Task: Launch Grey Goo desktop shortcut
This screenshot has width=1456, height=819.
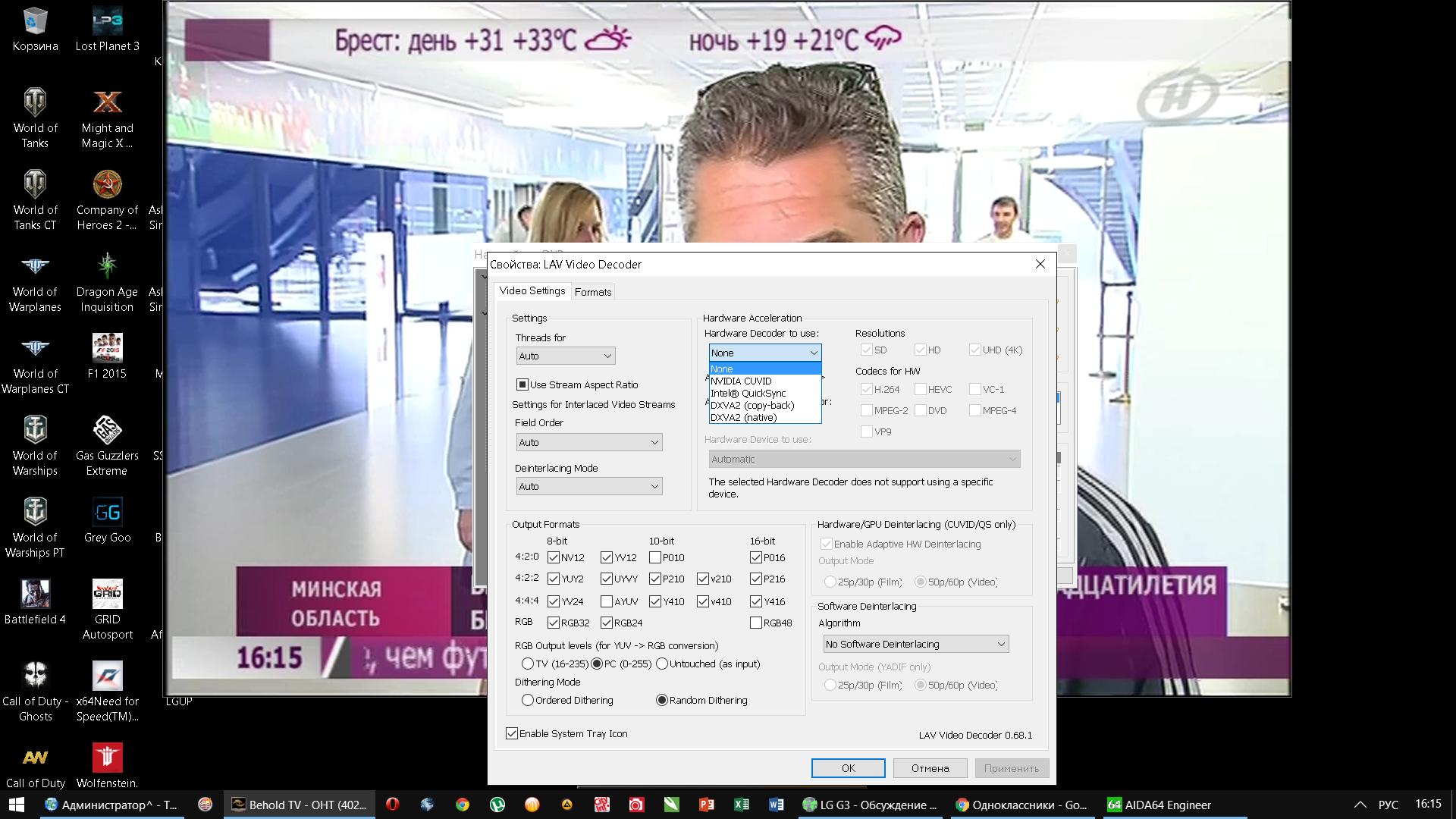Action: 107,519
